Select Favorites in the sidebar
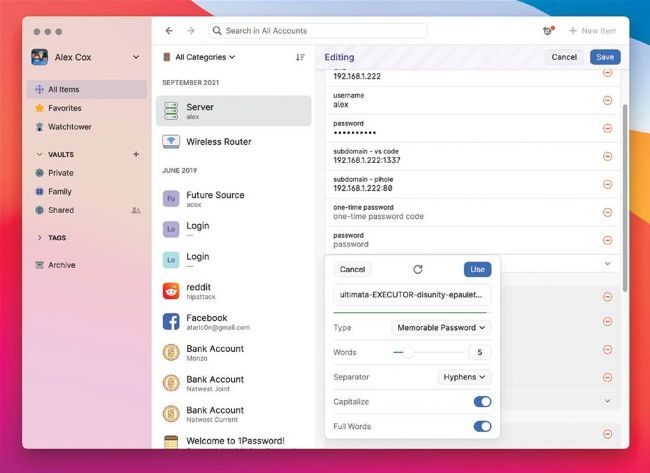This screenshot has width=650, height=473. pyautogui.click(x=64, y=108)
